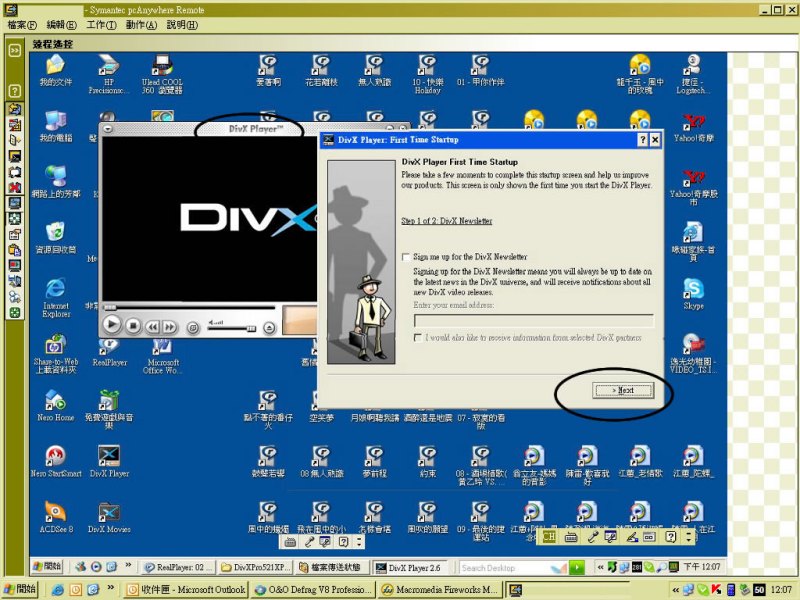Click the Eject/Open button in DivX Player
Image resolution: width=800 pixels, height=600 pixels.
[x=269, y=328]
